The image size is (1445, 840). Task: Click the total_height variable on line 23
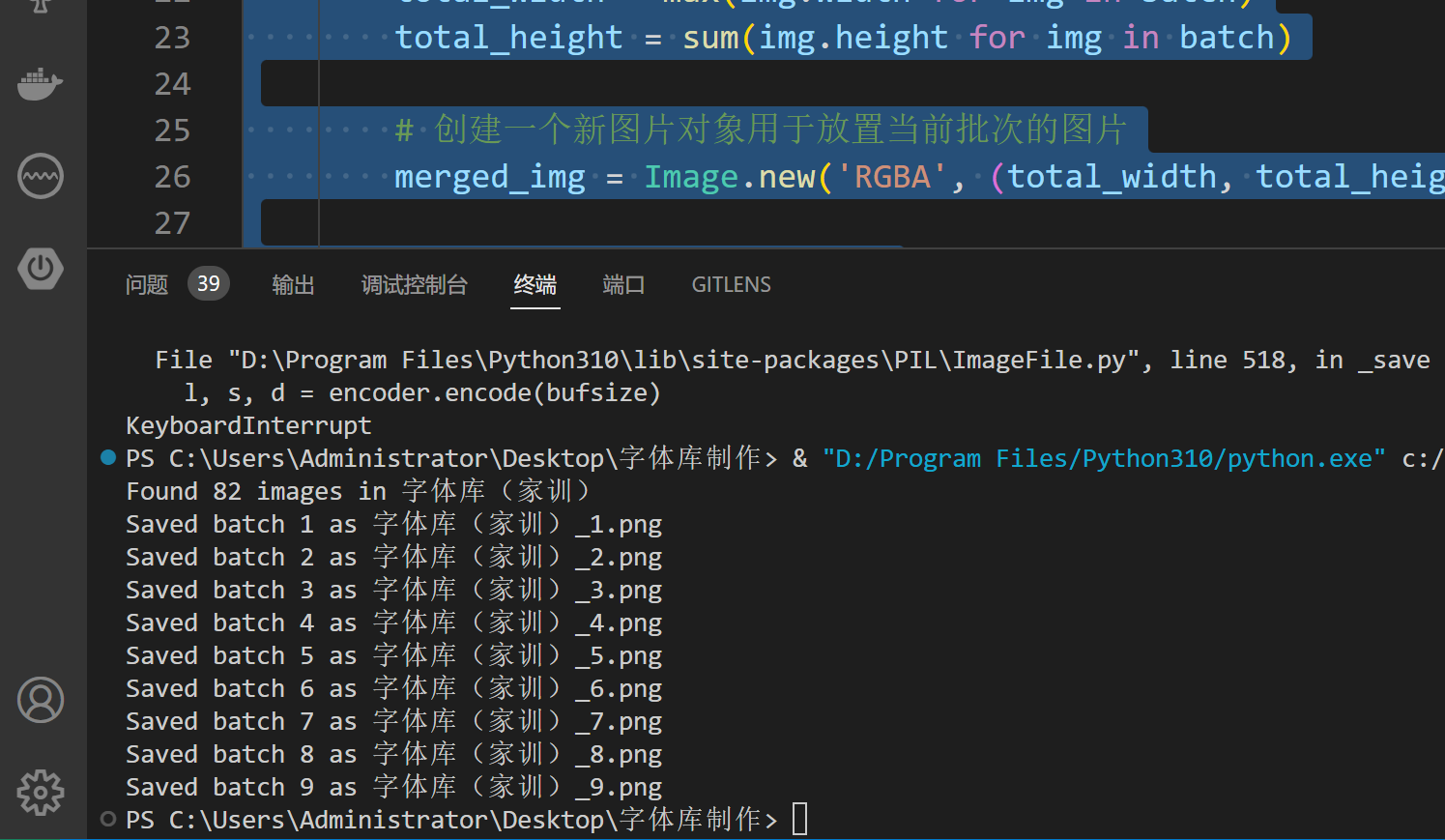coord(509,38)
